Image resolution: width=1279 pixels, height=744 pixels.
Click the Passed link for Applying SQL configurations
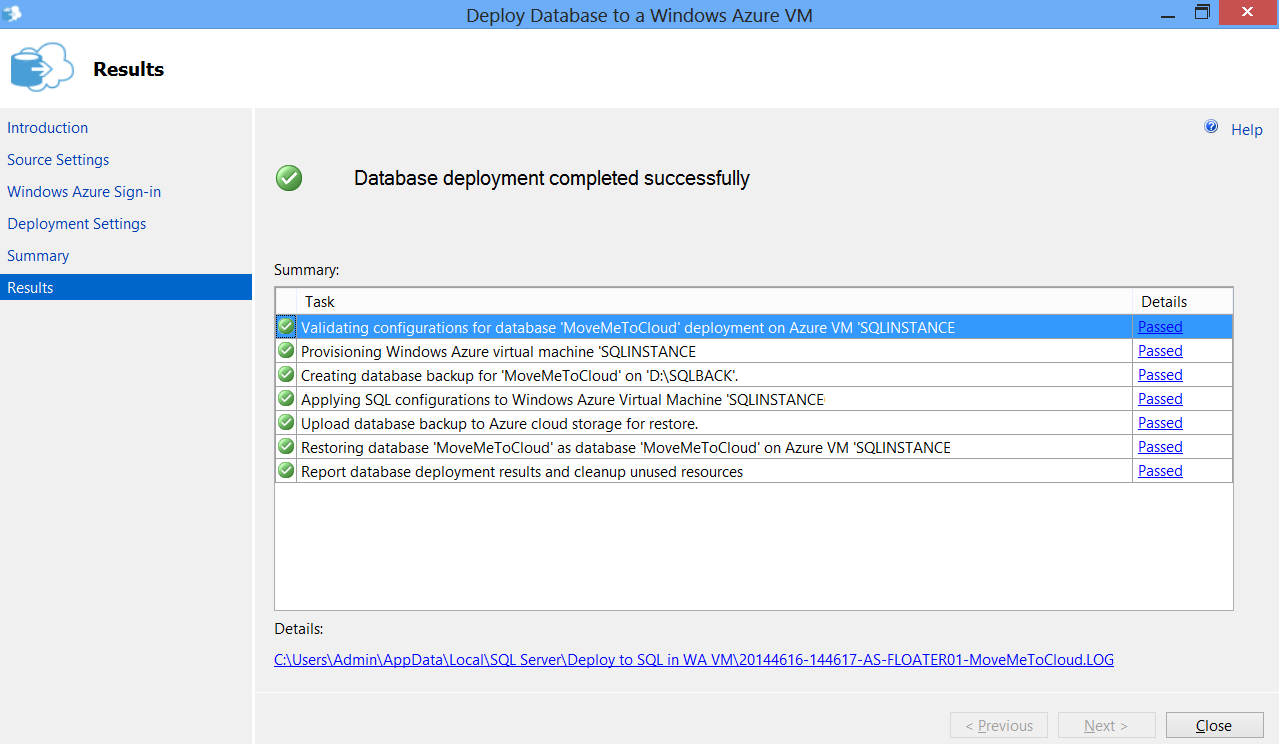click(x=1160, y=399)
